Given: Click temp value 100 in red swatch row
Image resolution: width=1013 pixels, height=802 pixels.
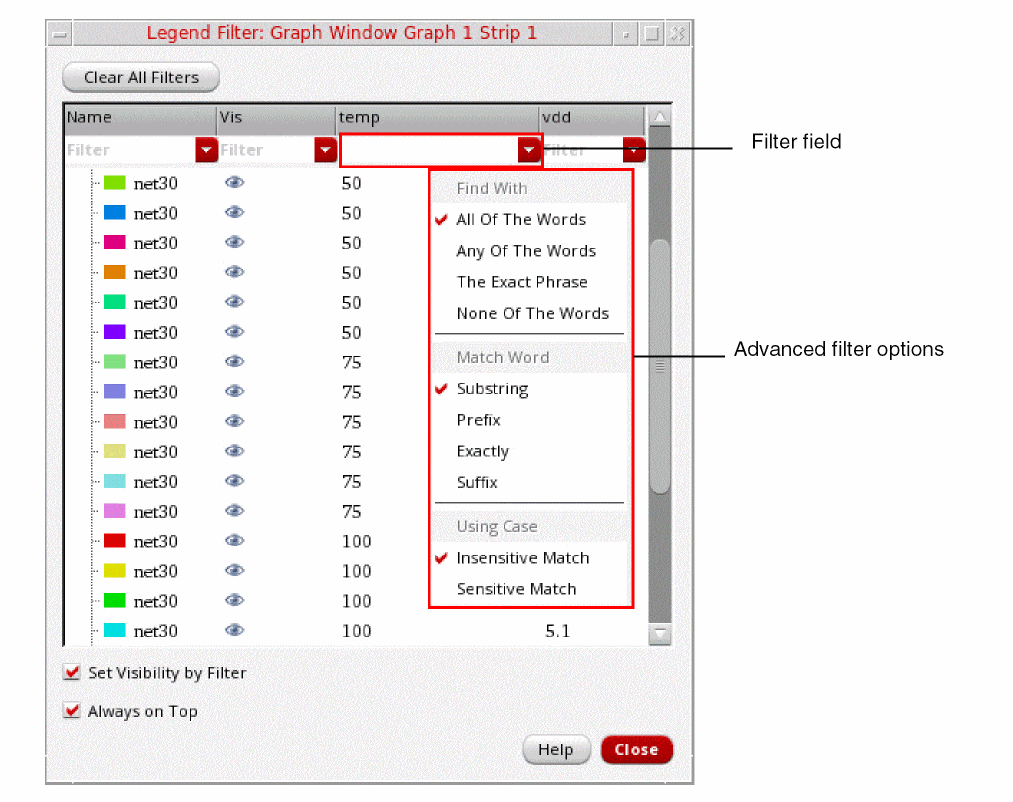Looking at the screenshot, I should tap(357, 542).
